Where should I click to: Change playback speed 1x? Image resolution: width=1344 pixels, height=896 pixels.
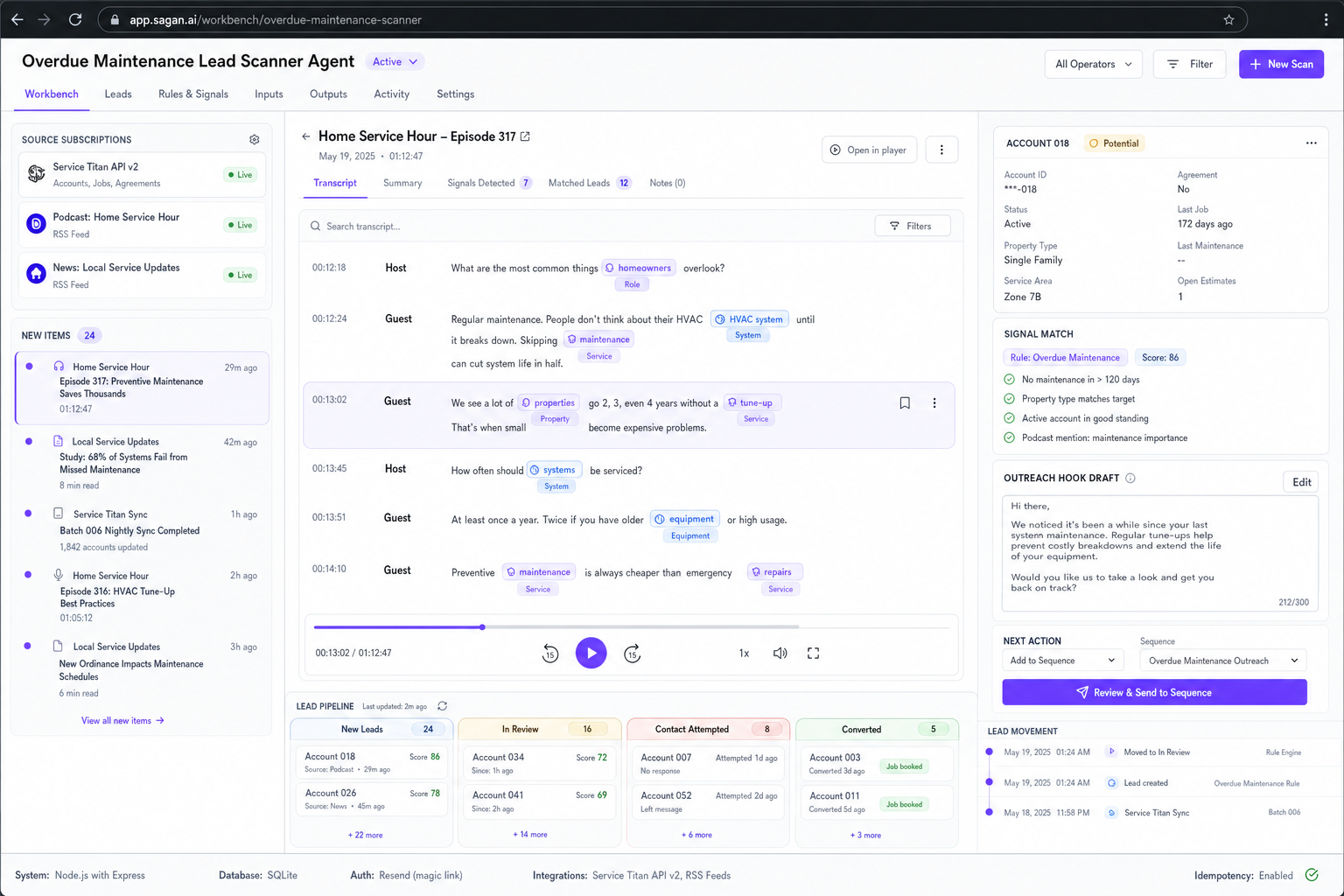coord(744,654)
